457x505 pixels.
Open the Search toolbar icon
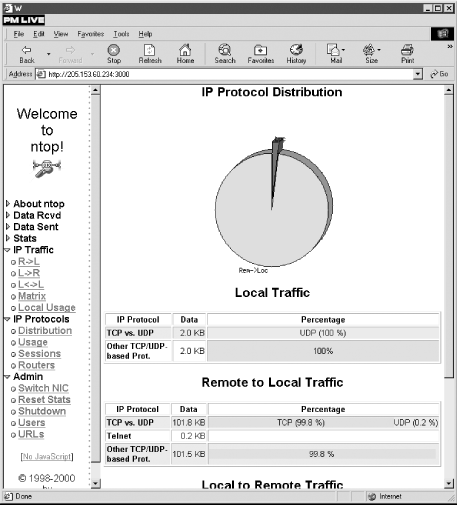click(x=225, y=50)
